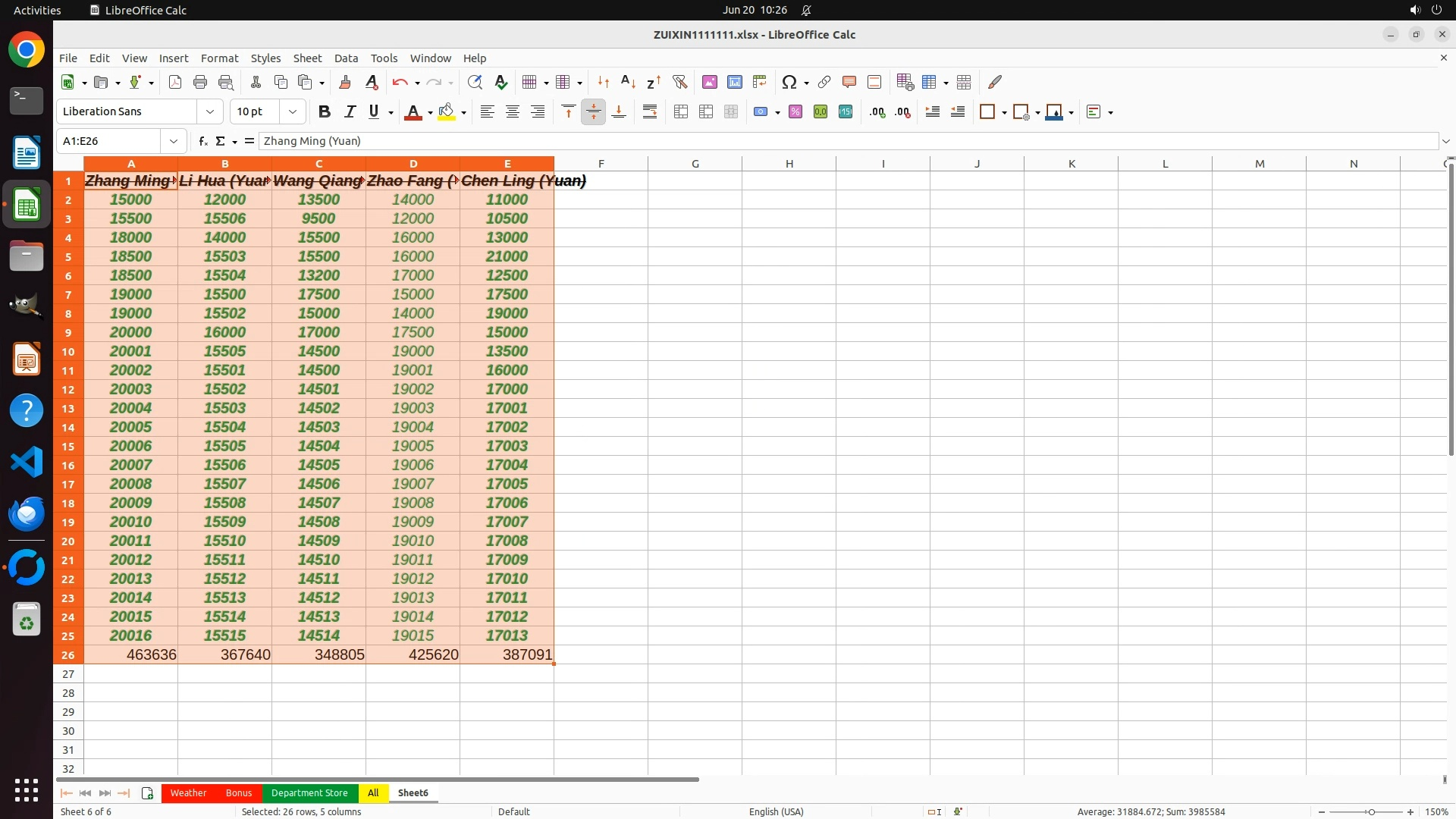Click the Clone Formatting paintbrush icon
Viewport: 1456px width, 819px height.
[345, 82]
